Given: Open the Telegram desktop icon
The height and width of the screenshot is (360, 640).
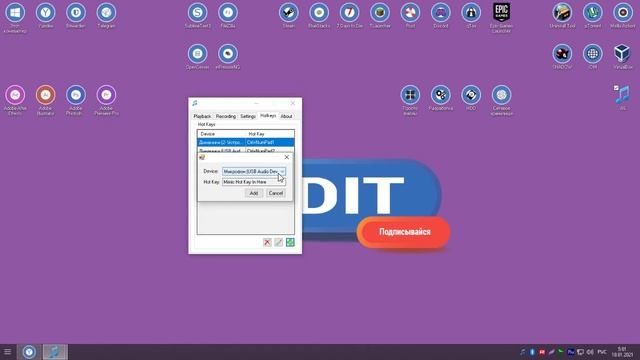Looking at the screenshot, I should [x=106, y=16].
